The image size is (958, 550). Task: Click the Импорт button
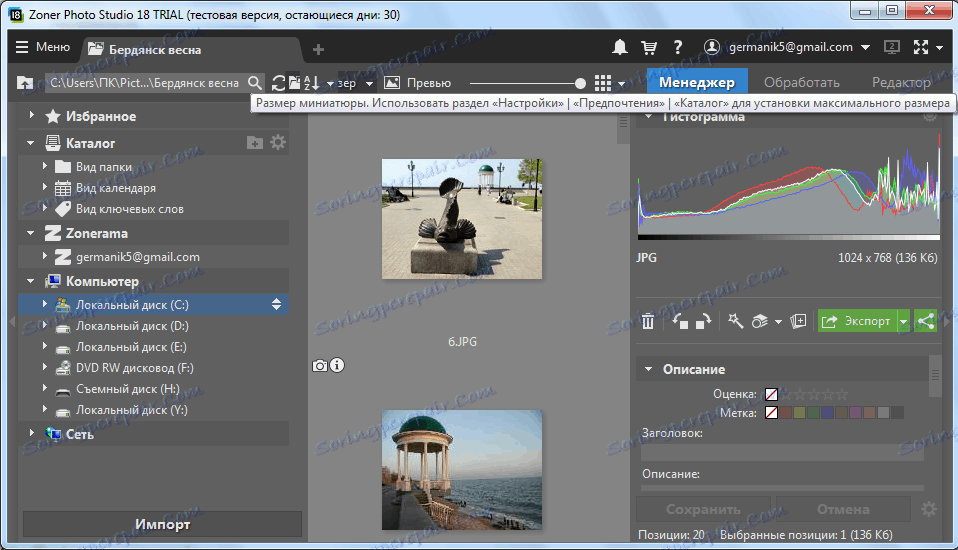coord(162,524)
